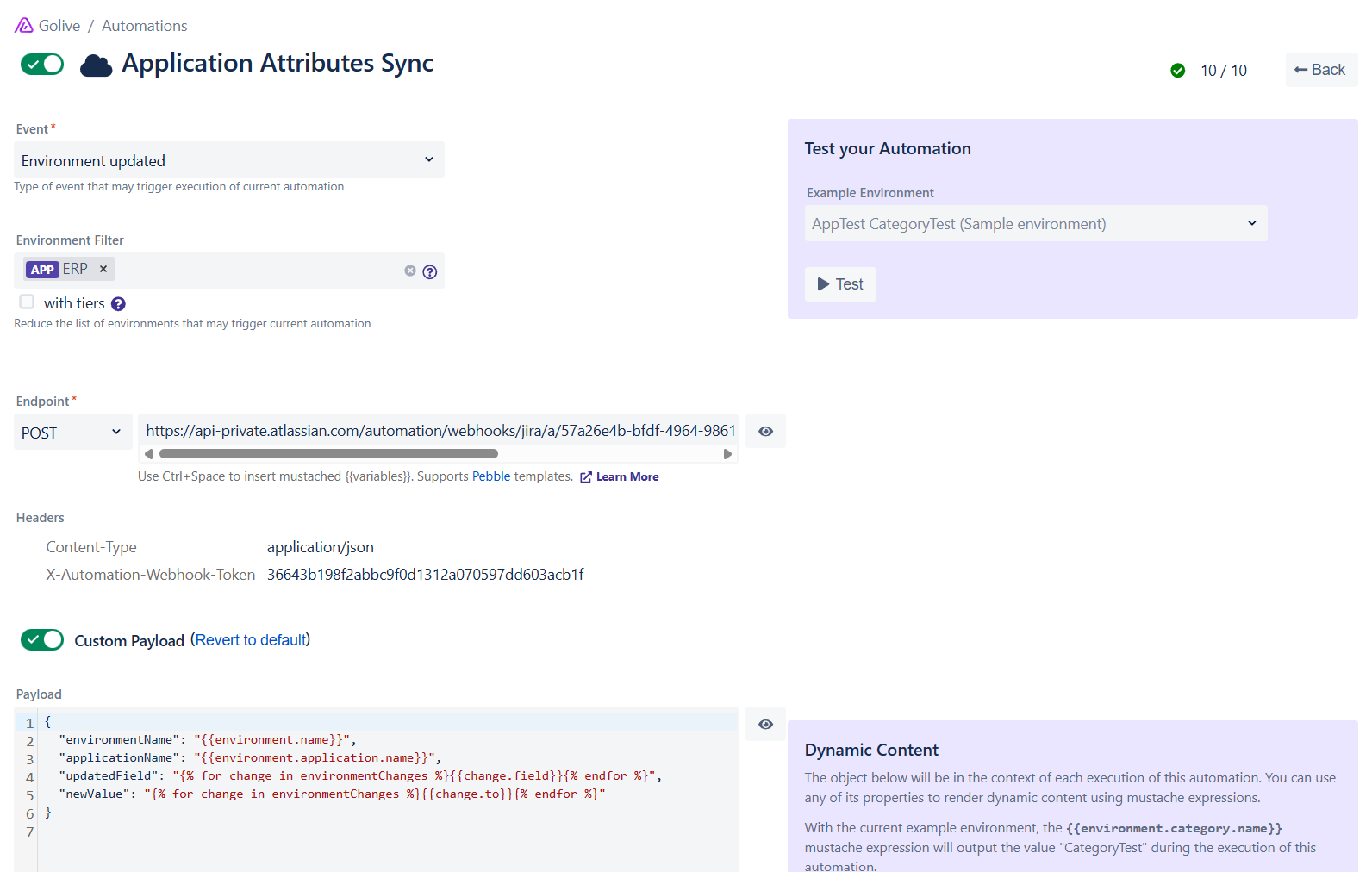Click into the endpoint URL field
1372x872 pixels.
(439, 431)
